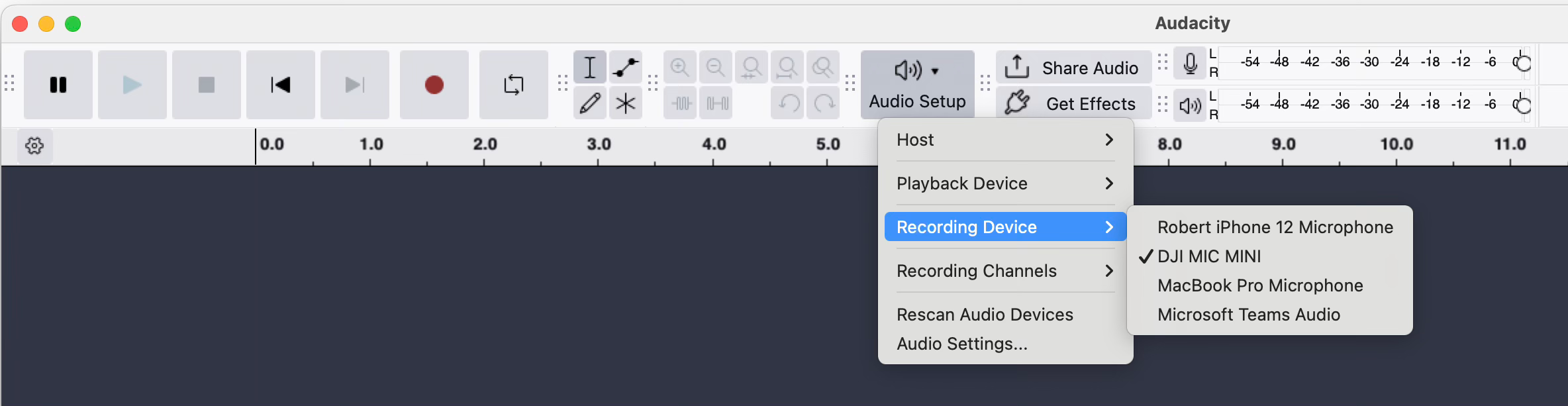The height and width of the screenshot is (406, 1568).
Task: Select Microsoft Teams Audio device
Action: click(1269, 315)
